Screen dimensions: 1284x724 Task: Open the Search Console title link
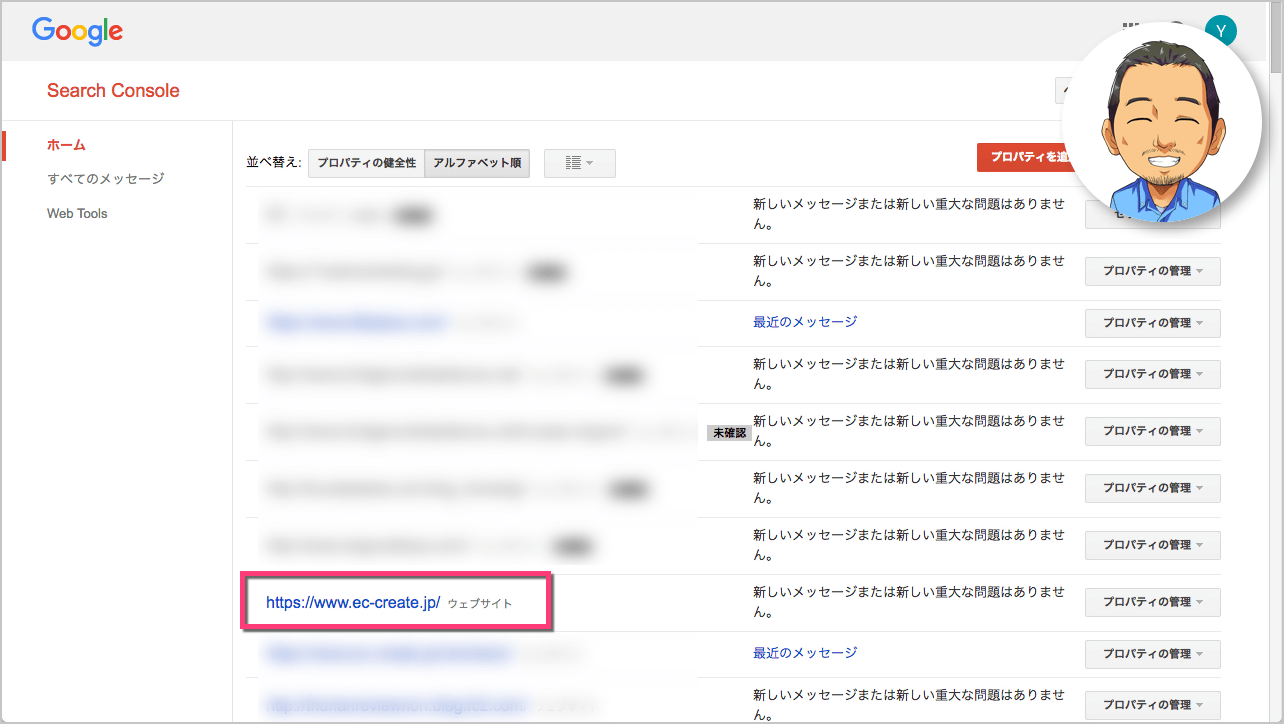[x=113, y=91]
